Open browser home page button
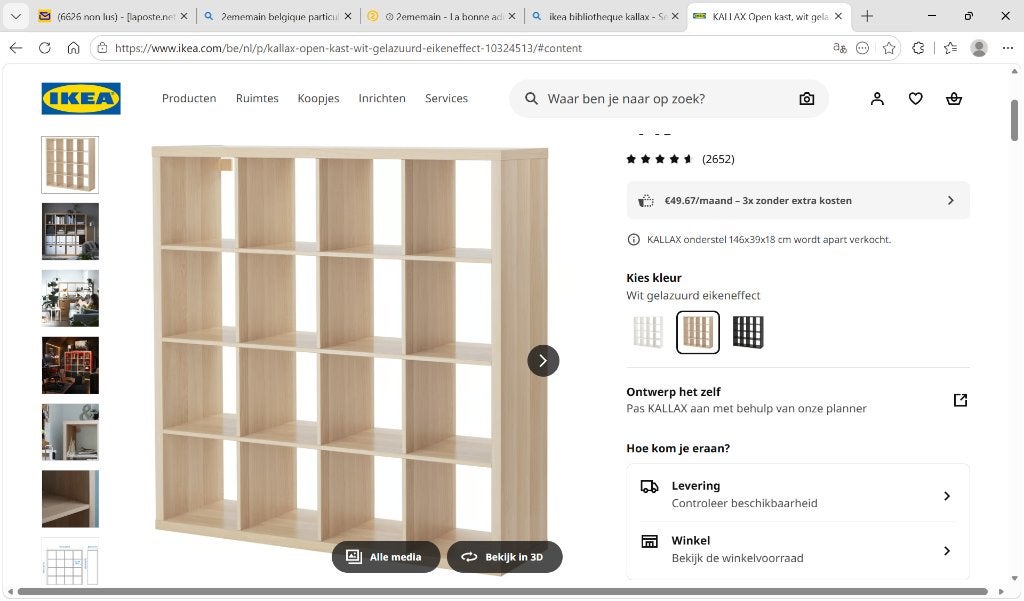1024x601 pixels. tap(73, 48)
